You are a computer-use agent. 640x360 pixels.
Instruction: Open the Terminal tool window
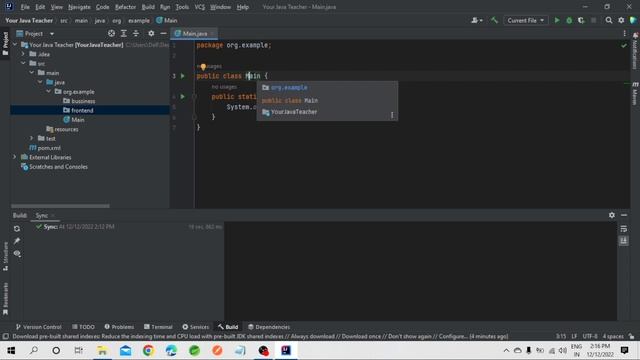click(x=158, y=327)
